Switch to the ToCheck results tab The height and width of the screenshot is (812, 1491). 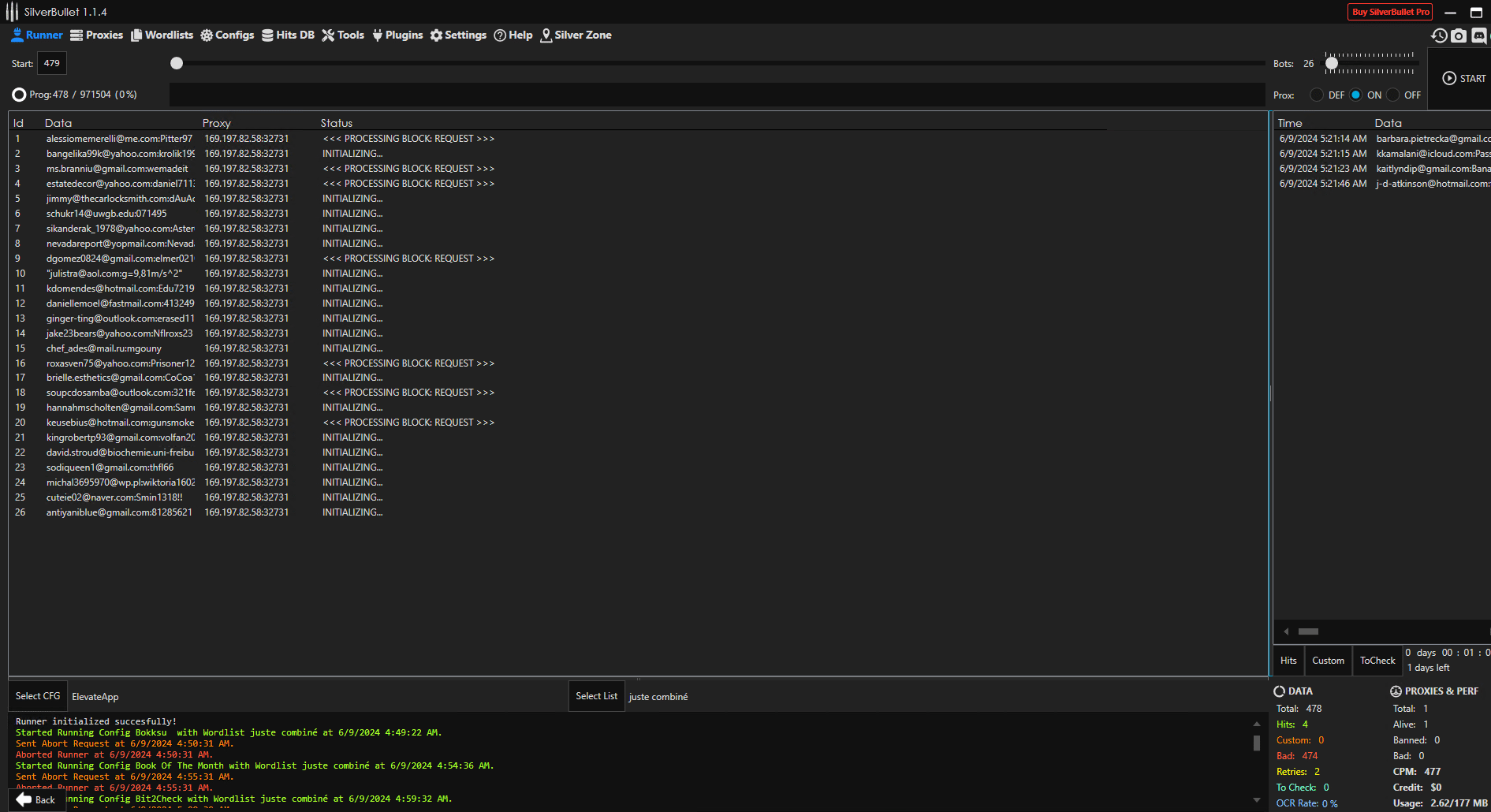(1377, 661)
